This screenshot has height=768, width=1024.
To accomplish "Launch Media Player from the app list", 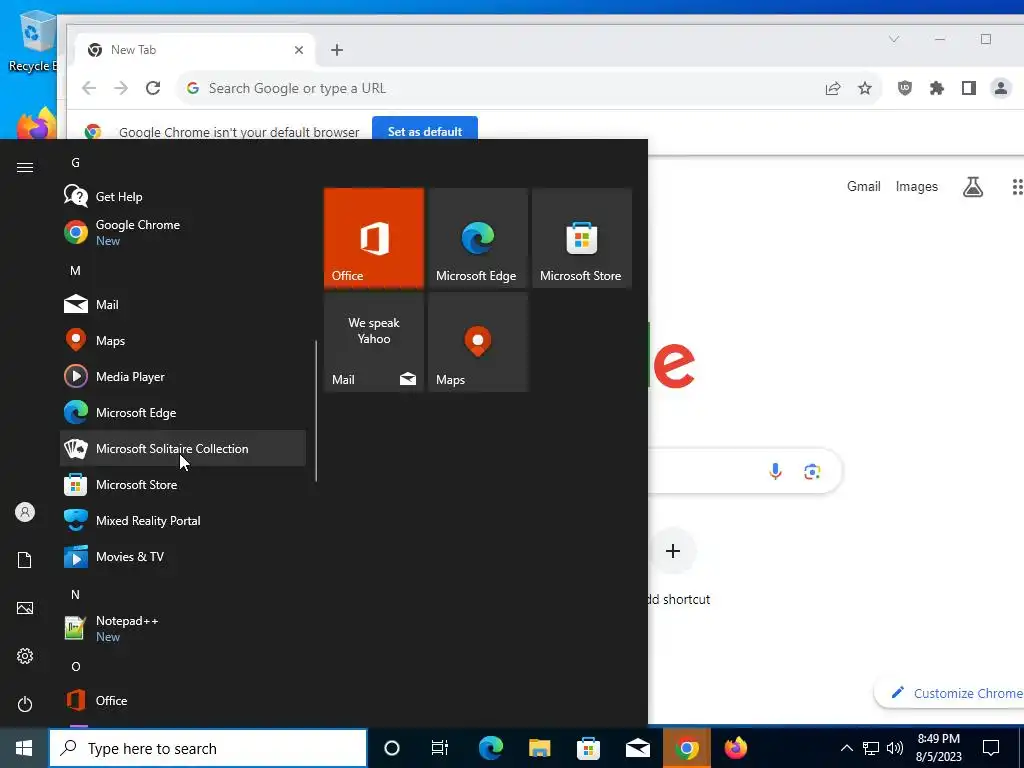I will [x=183, y=376].
